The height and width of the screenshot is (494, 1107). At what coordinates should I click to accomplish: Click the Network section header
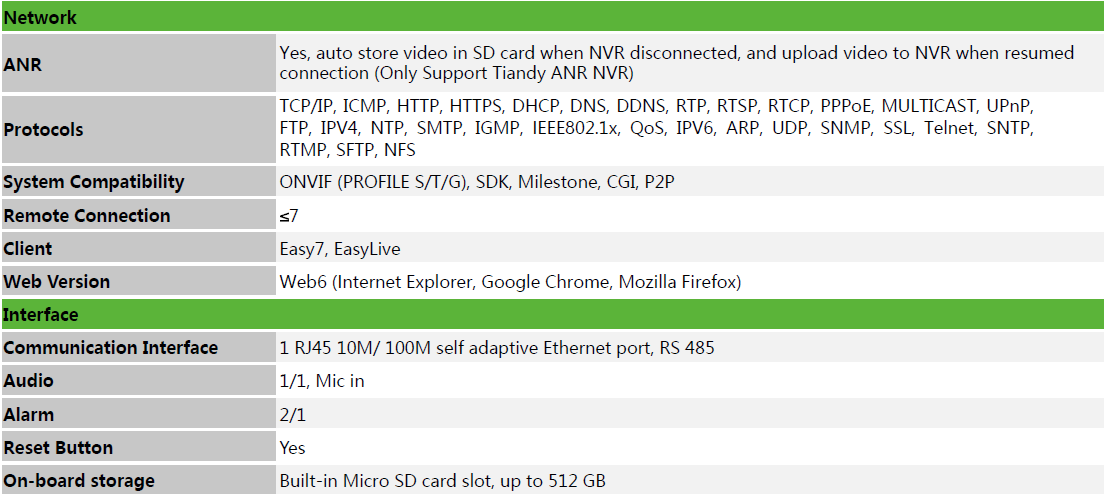(553, 17)
